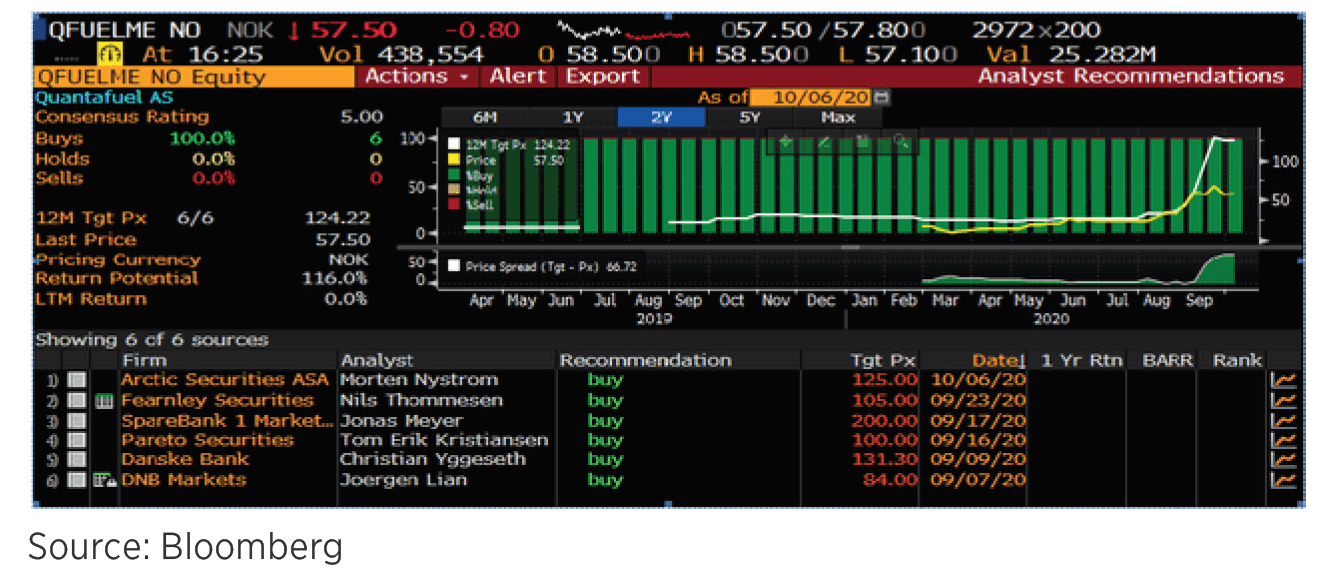This screenshot has height=582, width=1332.
Task: Show the Max chart time range
Action: coord(838,117)
